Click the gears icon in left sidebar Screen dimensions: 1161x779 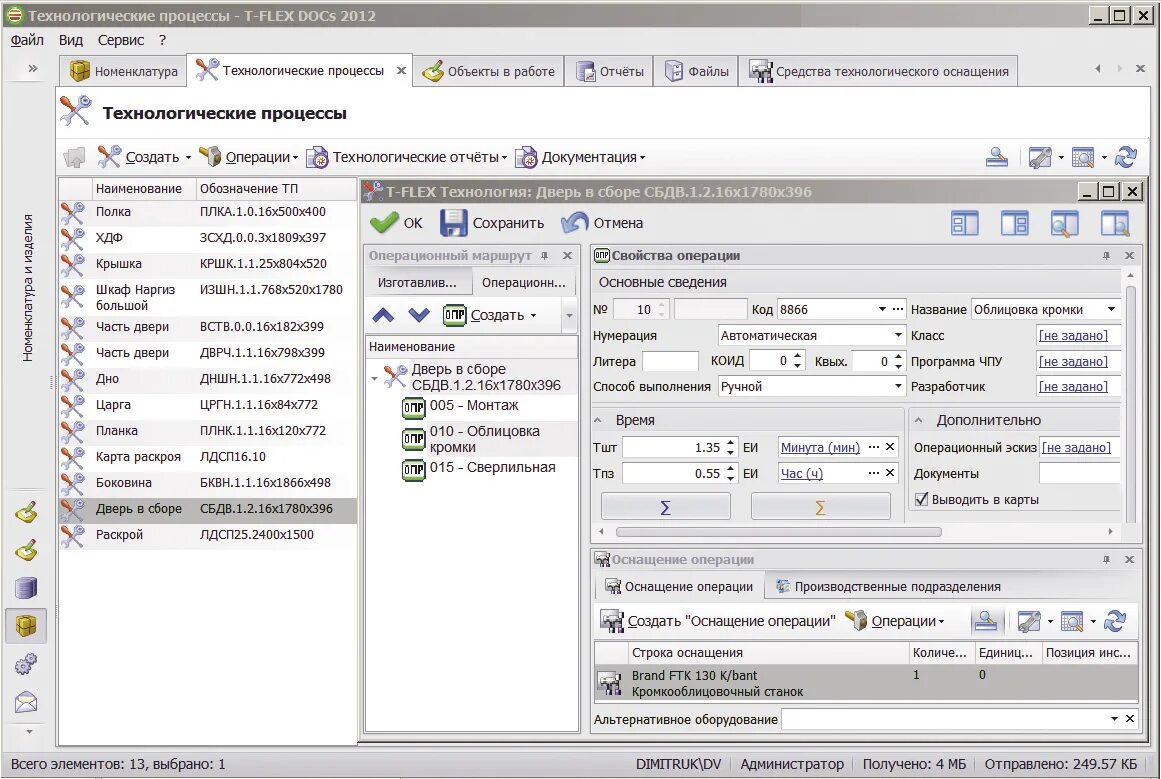click(x=26, y=664)
